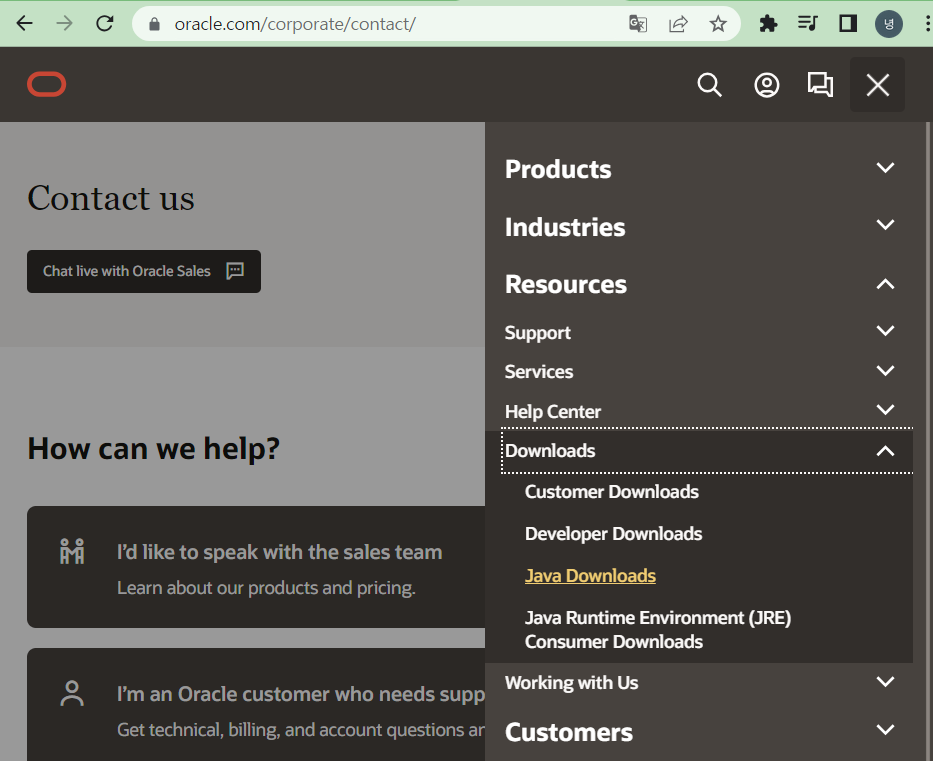Click the red Oracle logo
The width and height of the screenshot is (933, 761).
point(46,84)
